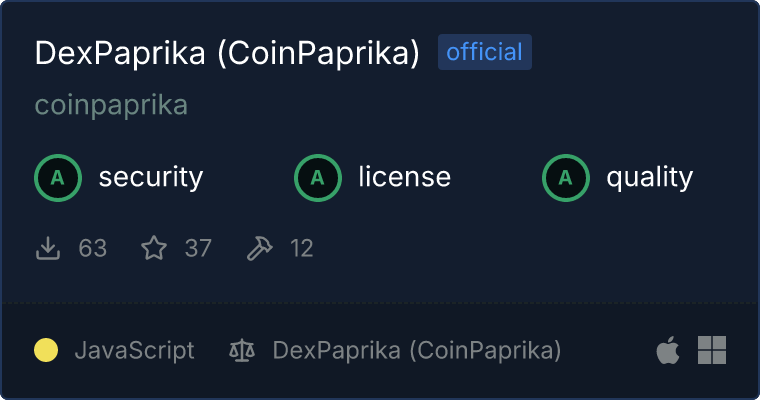Click the license scales icon
This screenshot has width=760, height=400.
pyautogui.click(x=242, y=351)
